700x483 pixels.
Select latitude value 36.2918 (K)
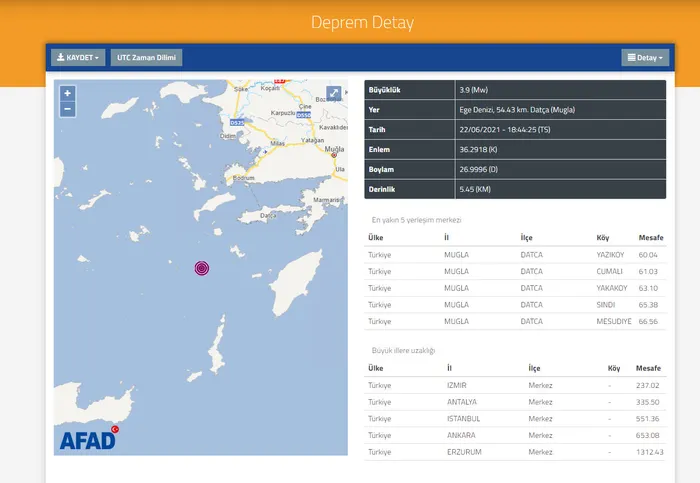pyautogui.click(x=478, y=150)
